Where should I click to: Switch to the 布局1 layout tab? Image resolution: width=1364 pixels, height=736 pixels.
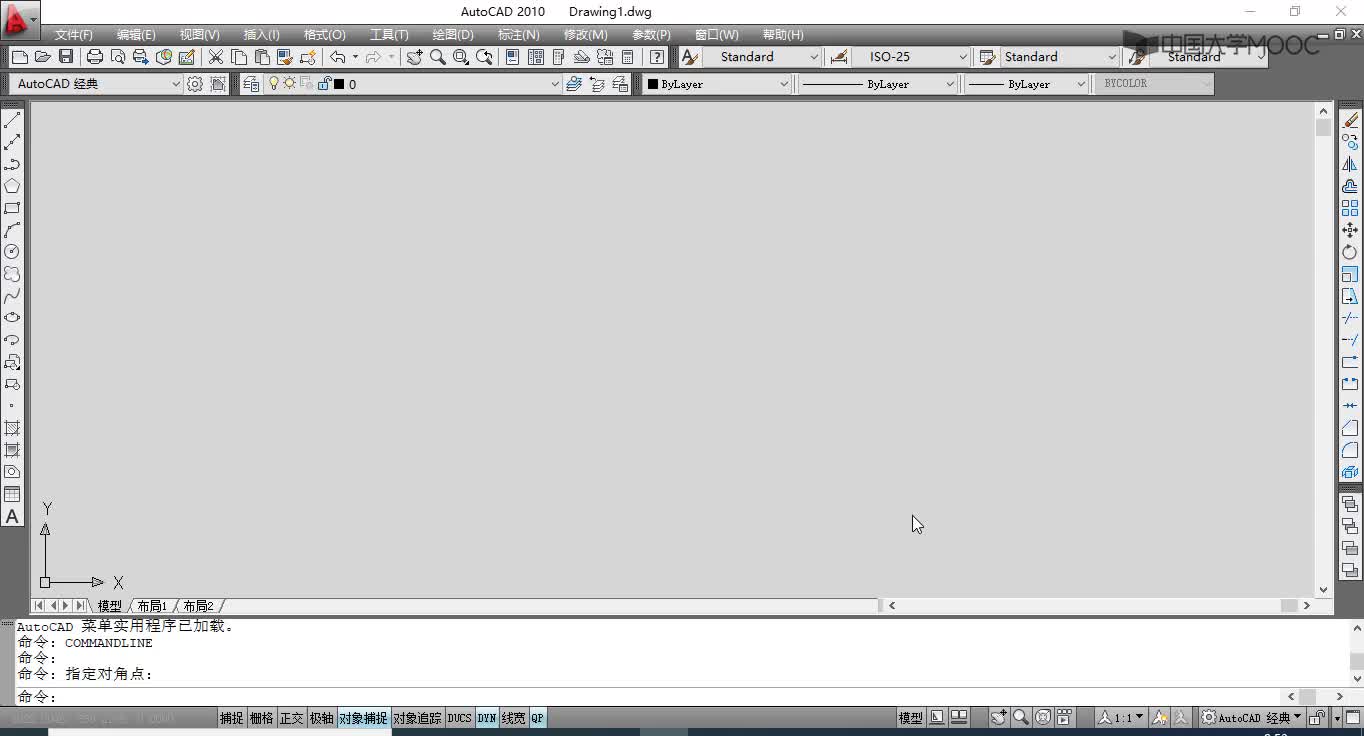point(152,606)
